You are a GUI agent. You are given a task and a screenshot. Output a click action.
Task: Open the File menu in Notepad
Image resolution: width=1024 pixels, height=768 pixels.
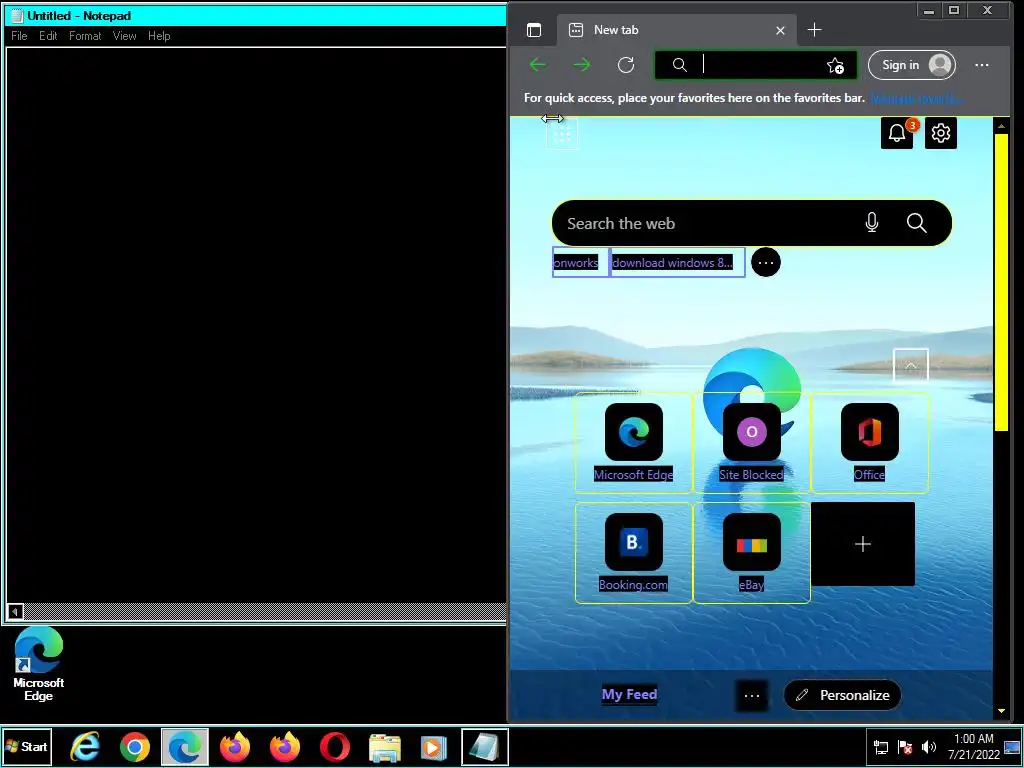[x=20, y=36]
